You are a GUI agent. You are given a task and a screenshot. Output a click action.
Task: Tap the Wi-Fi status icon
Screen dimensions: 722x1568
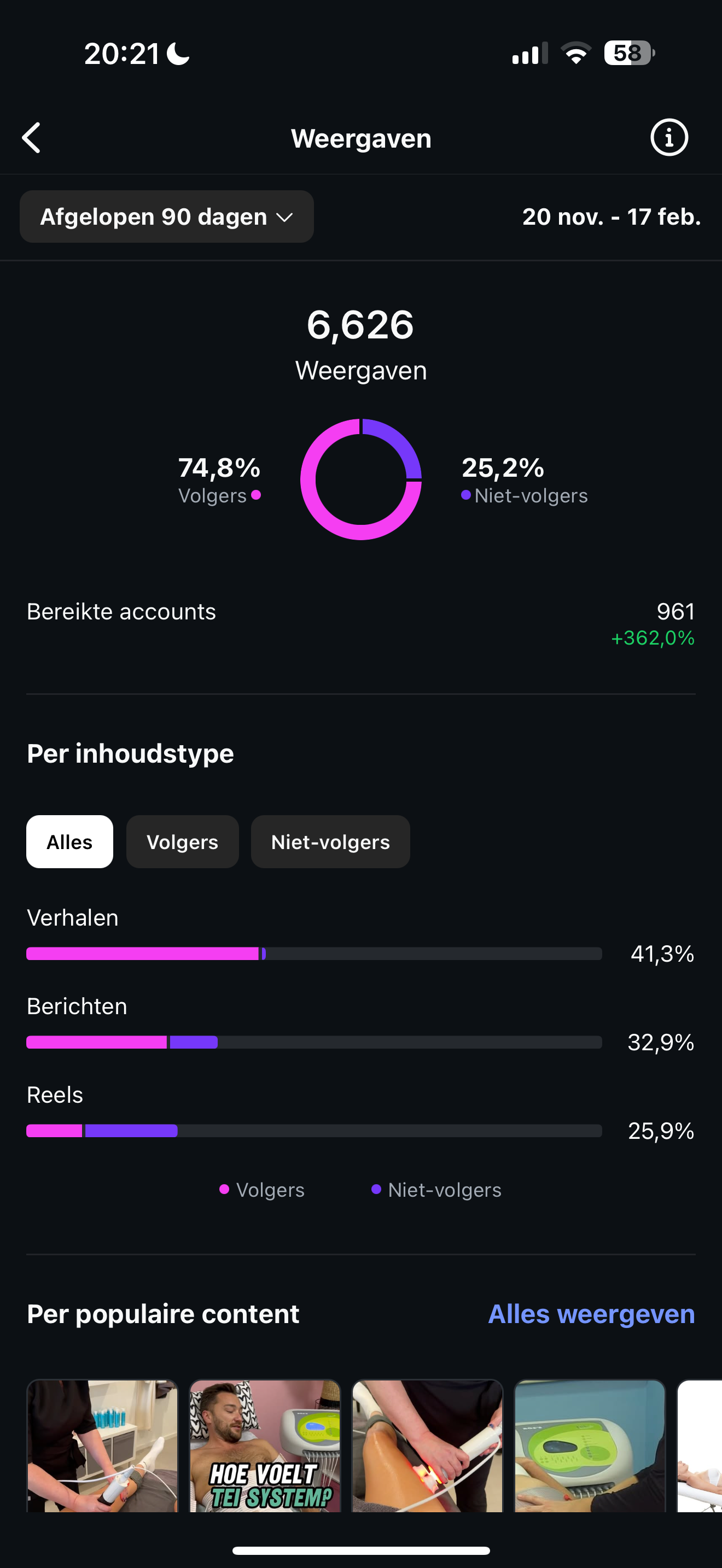(x=576, y=54)
